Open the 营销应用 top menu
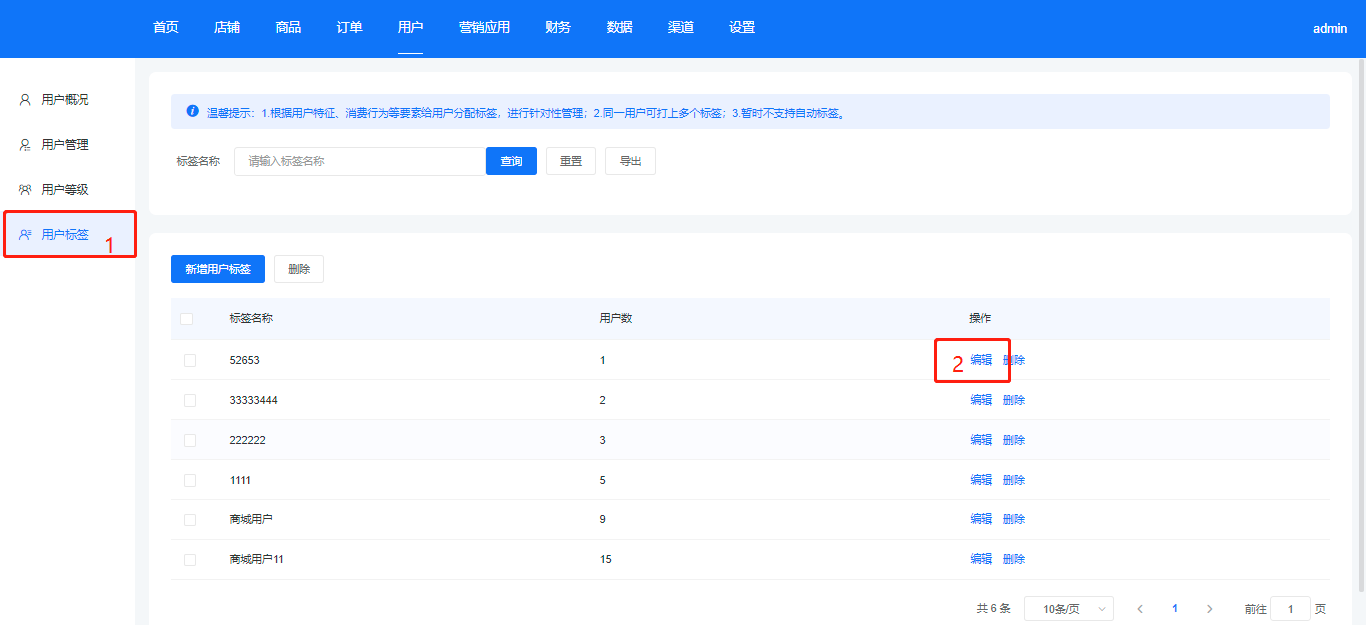 click(484, 28)
